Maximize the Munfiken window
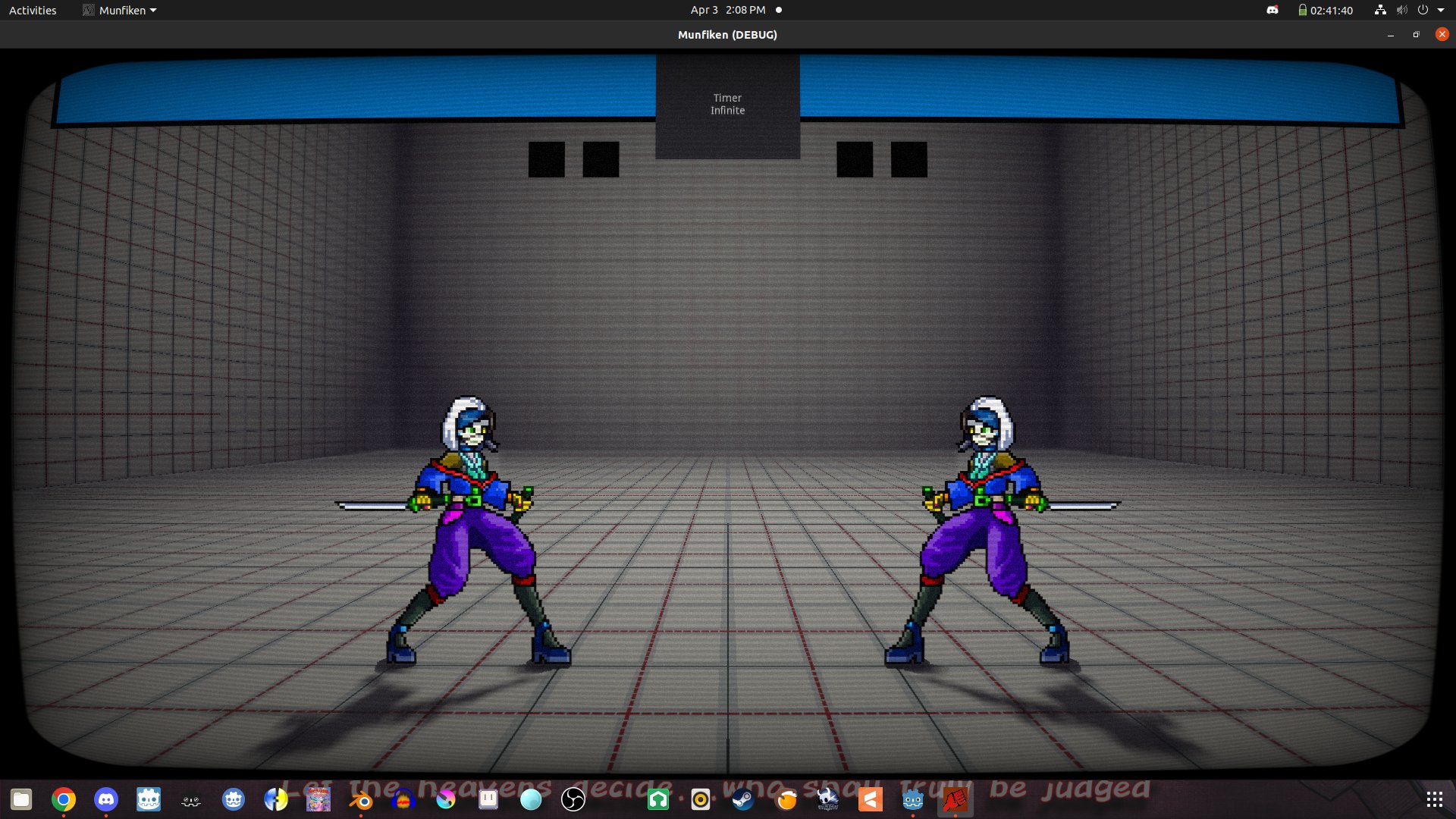 point(1416,35)
